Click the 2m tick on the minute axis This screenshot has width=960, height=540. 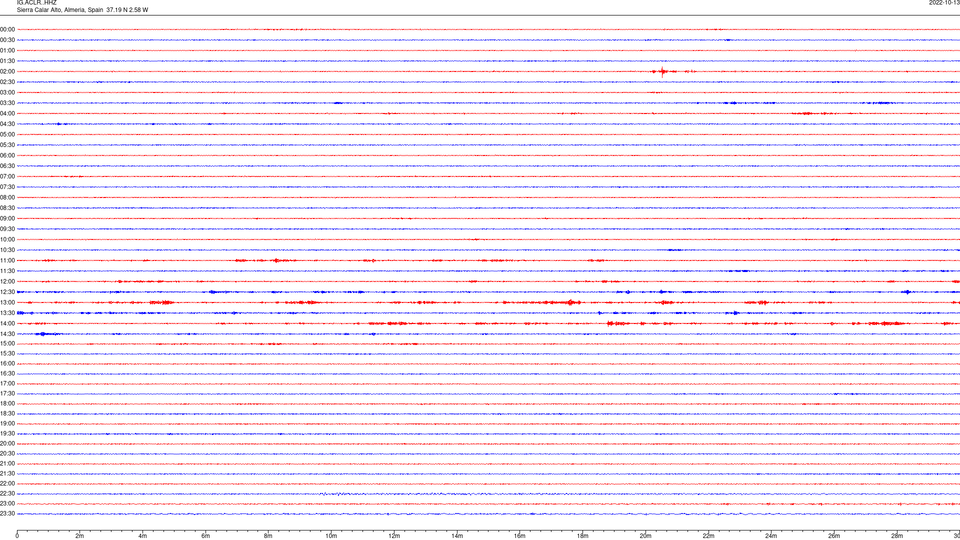coord(80,536)
